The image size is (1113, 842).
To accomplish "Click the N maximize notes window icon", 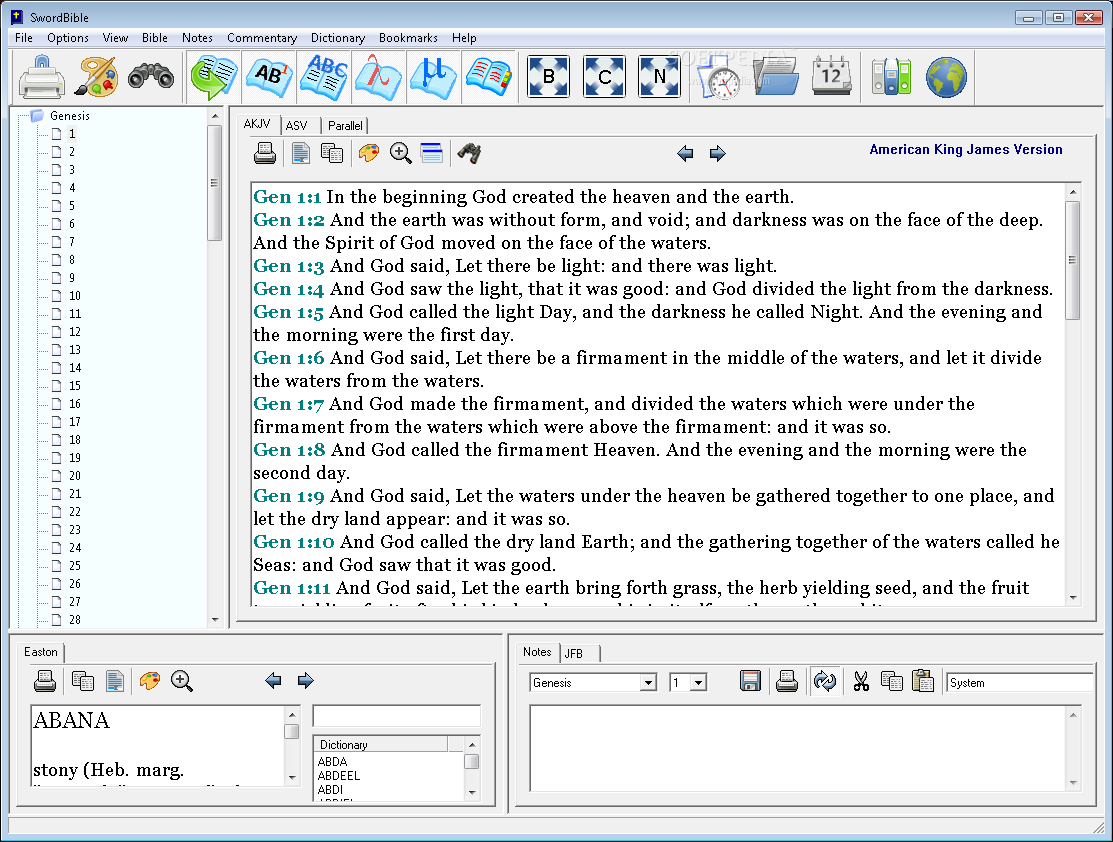I will click(659, 77).
